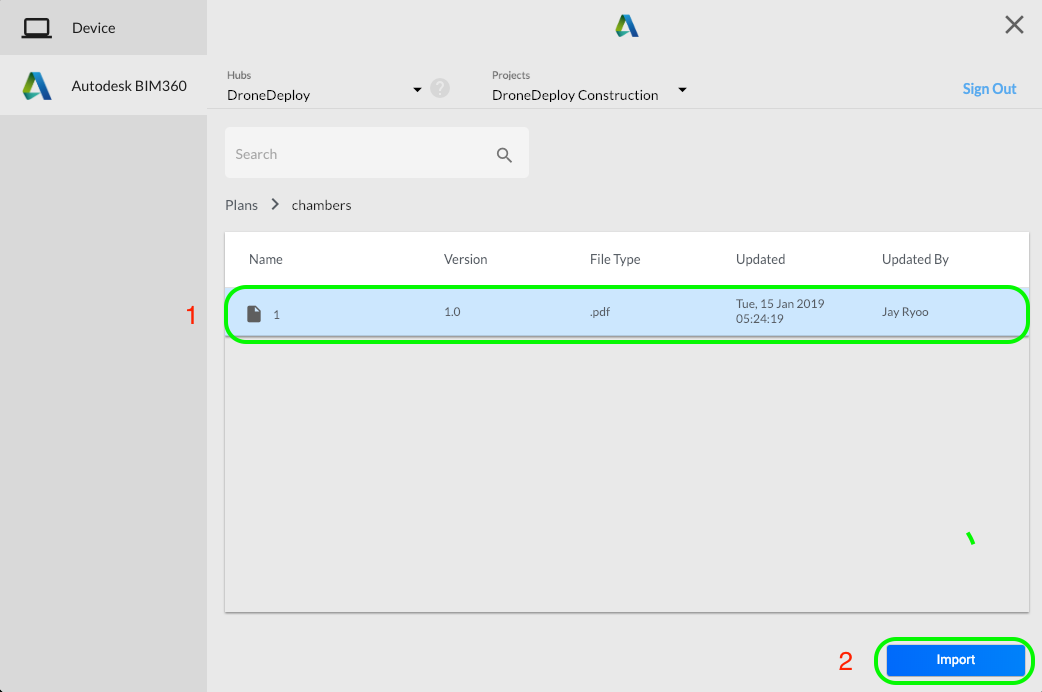The width and height of the screenshot is (1042, 692).
Task: Click the breadcrumb chevron after Plans
Action: tap(275, 204)
